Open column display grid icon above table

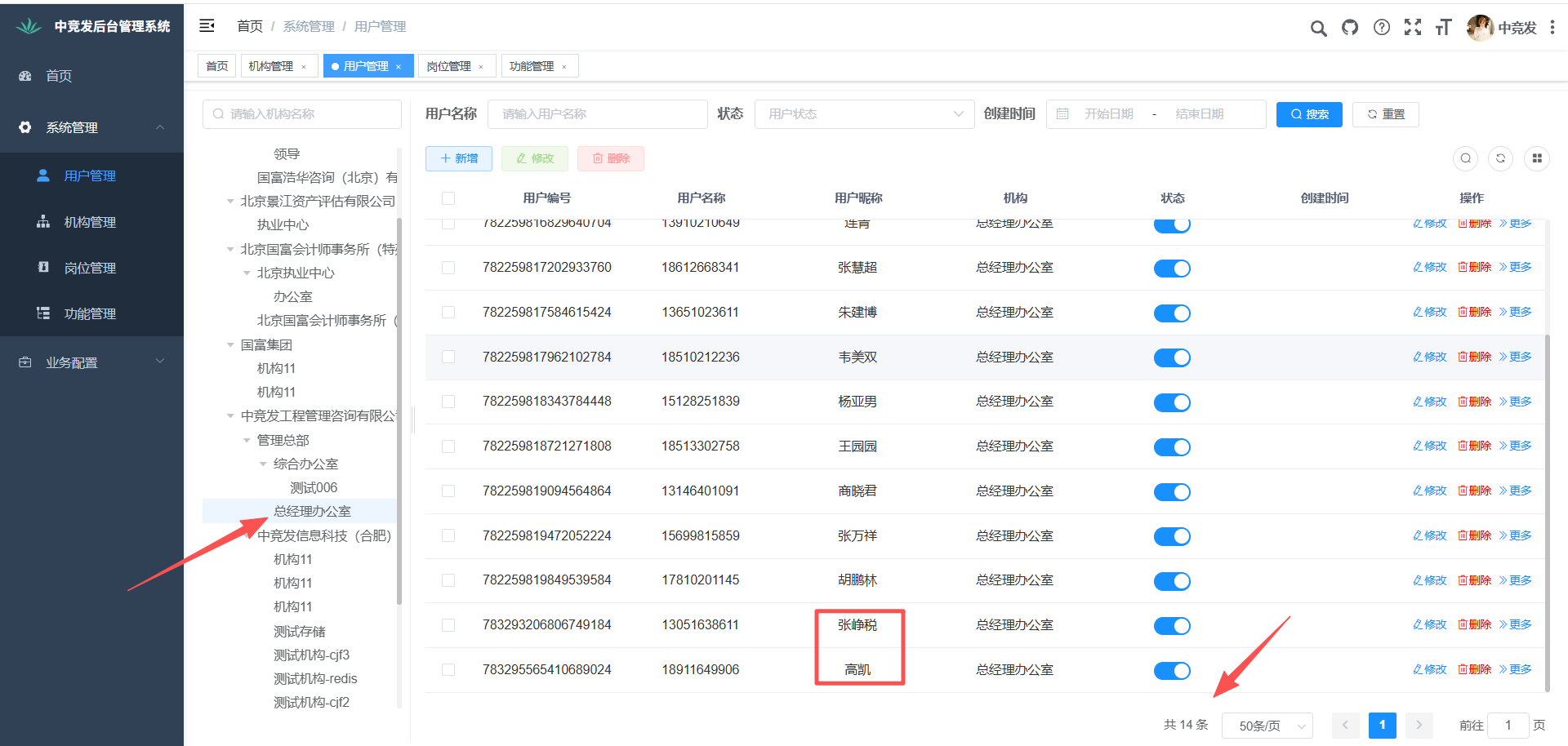1537,158
